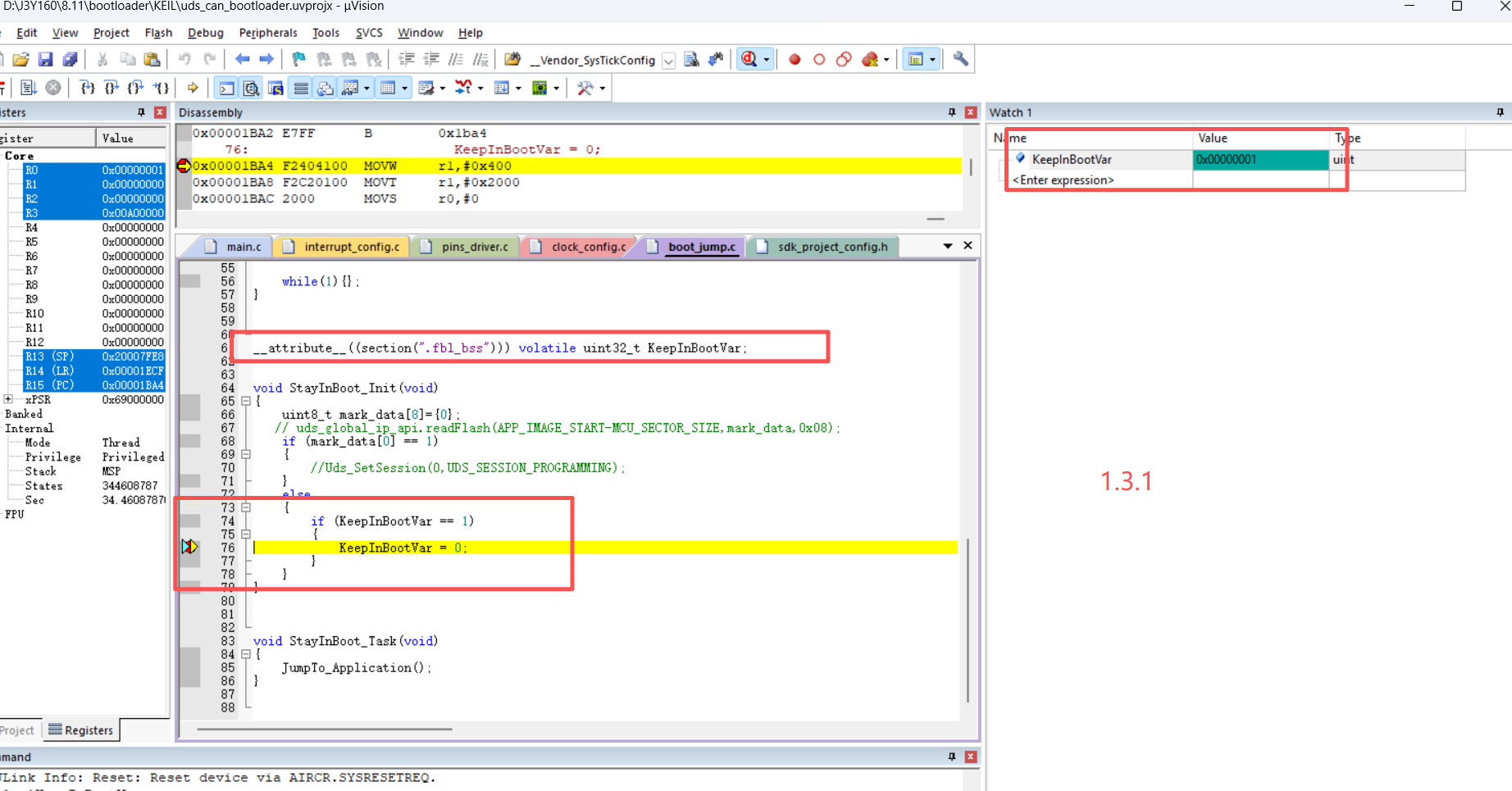Insert a bookmark with the flag icon
Screen dimensions: 1512x791
point(298,59)
